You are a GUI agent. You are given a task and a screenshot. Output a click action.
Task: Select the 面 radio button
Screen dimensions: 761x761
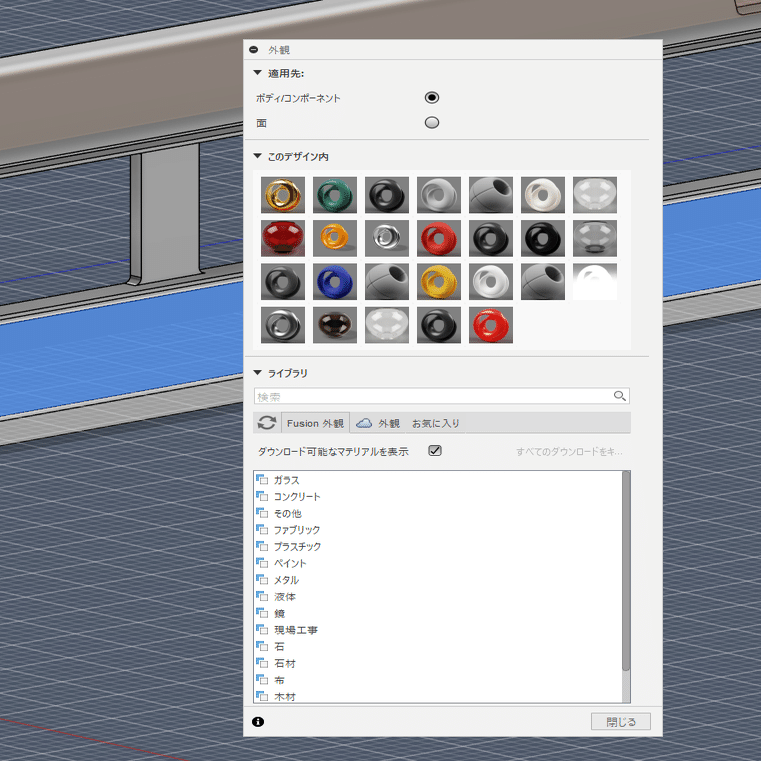pyautogui.click(x=431, y=122)
